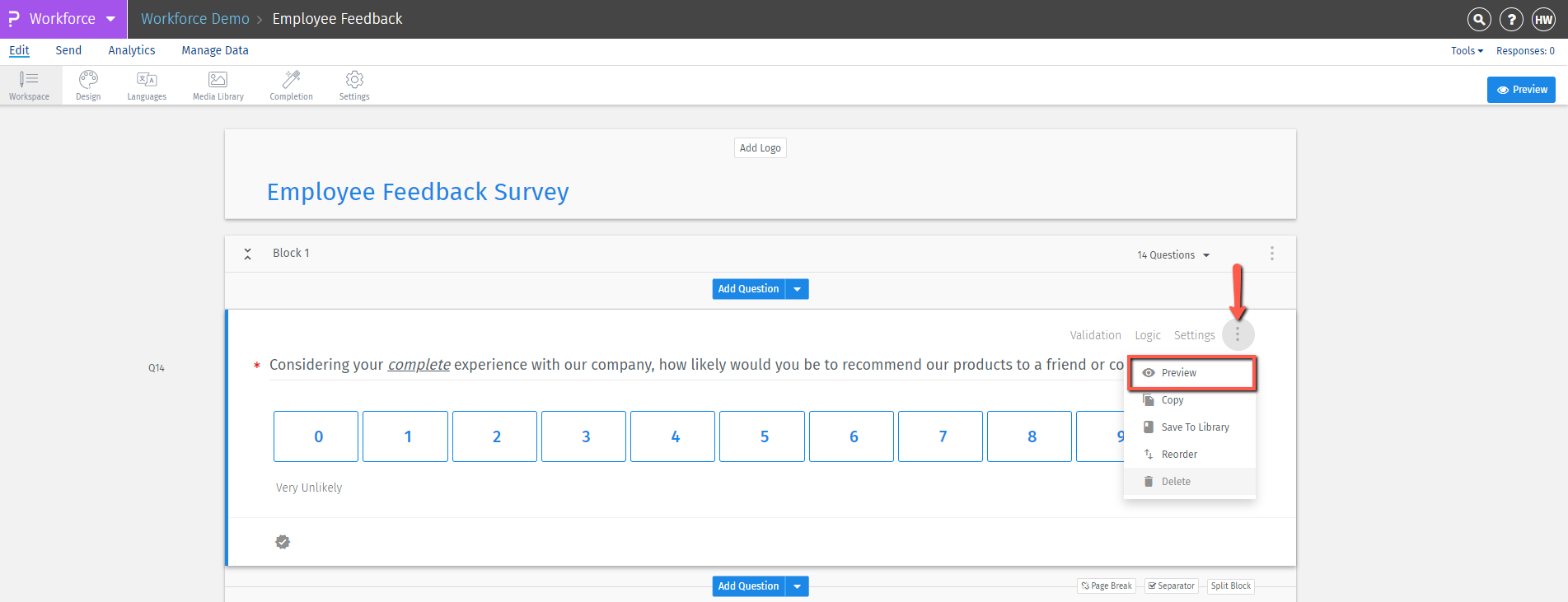Open the Media Library
This screenshot has height=602, width=1568.
(218, 86)
